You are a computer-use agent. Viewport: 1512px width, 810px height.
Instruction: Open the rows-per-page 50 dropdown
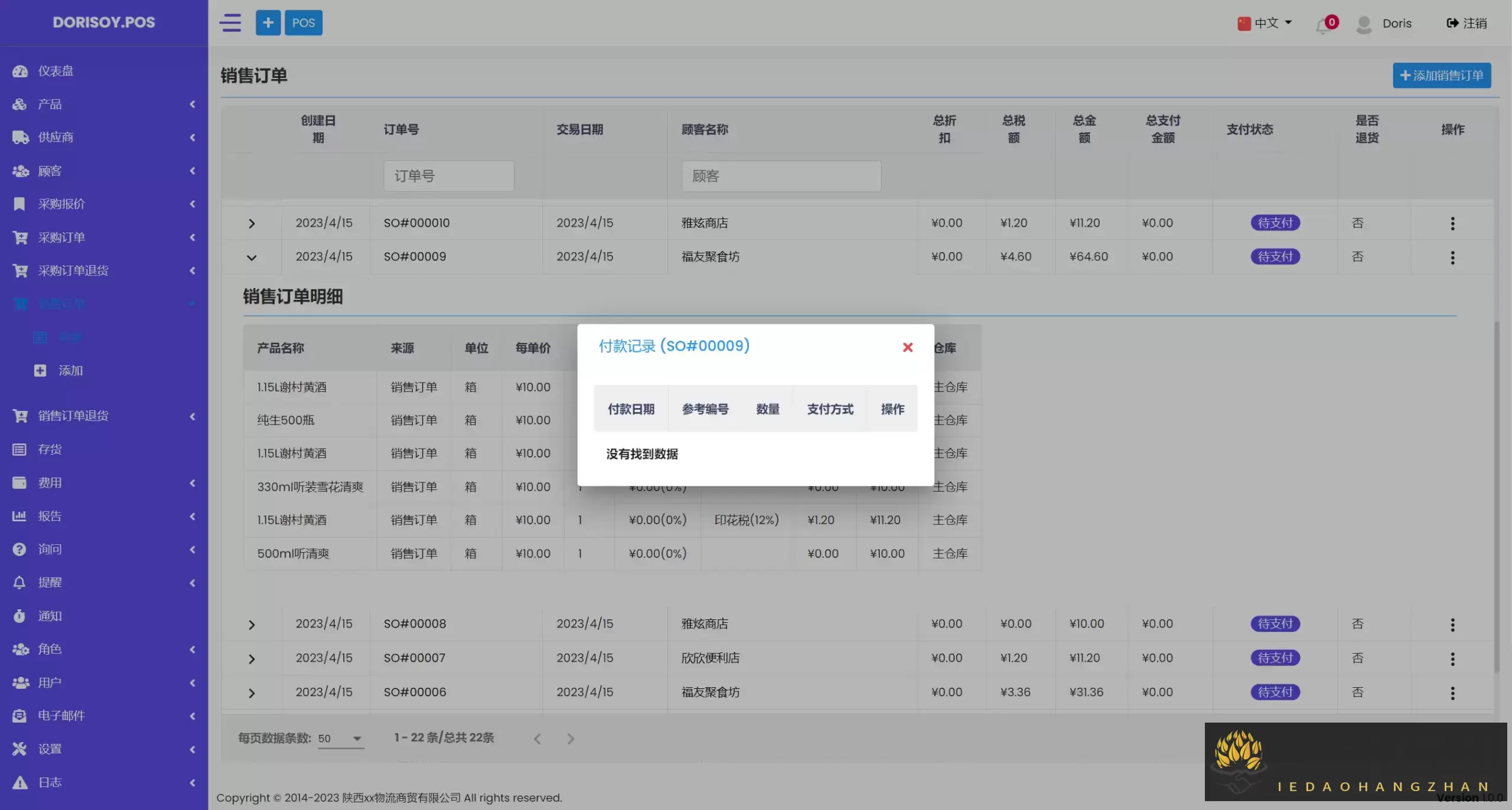pyautogui.click(x=341, y=739)
